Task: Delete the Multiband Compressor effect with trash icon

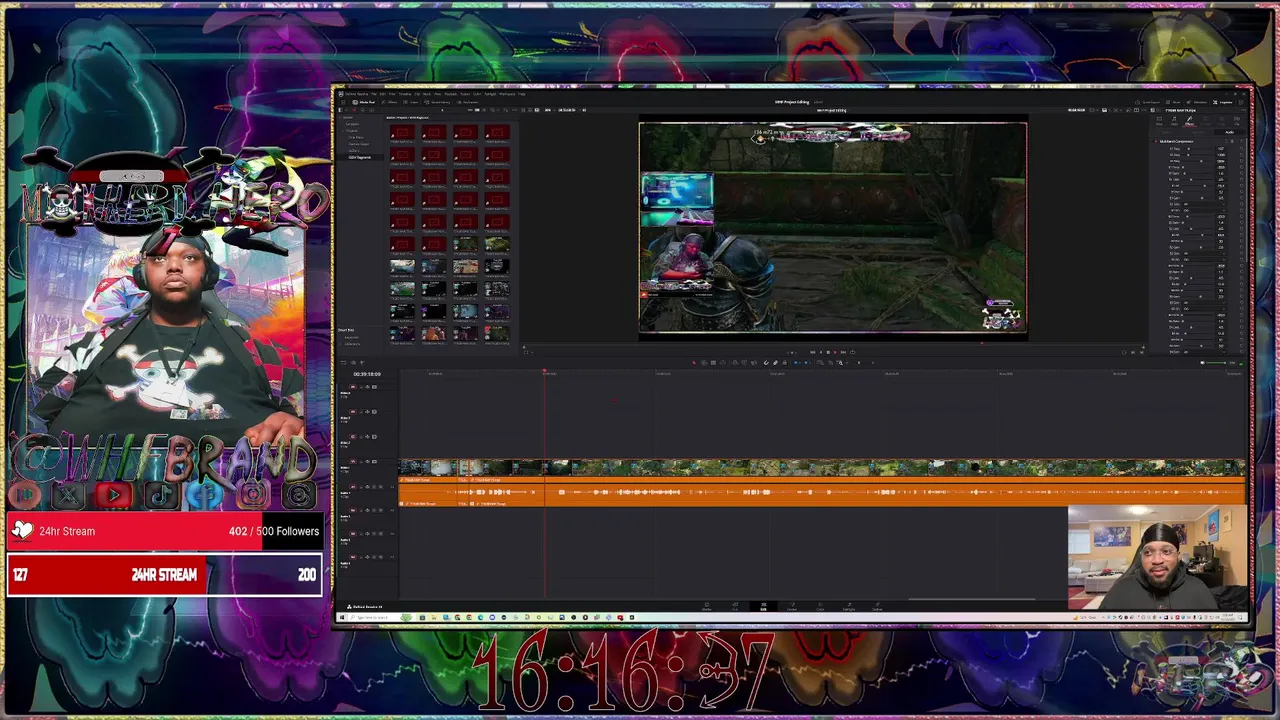Action: pos(1232,141)
